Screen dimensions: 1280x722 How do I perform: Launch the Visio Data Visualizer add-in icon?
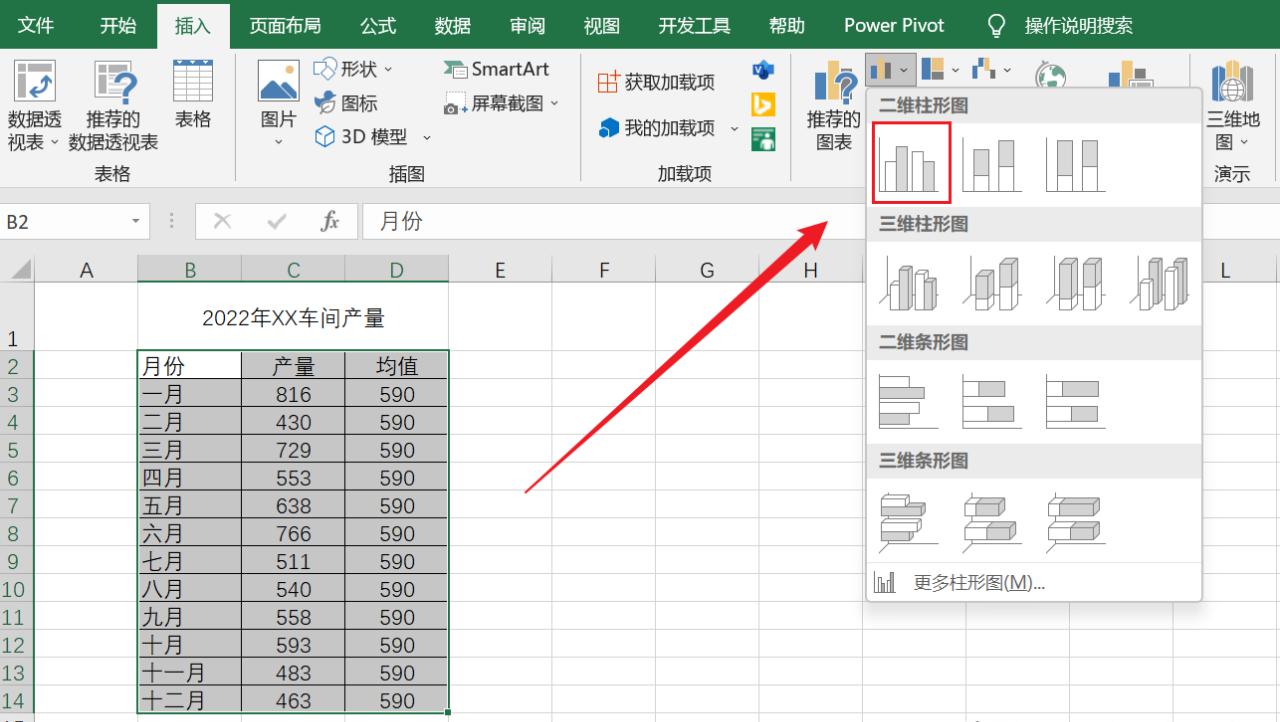point(764,70)
